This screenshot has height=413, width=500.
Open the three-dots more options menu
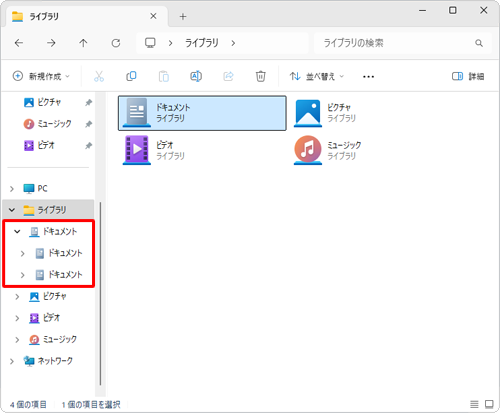click(x=368, y=77)
